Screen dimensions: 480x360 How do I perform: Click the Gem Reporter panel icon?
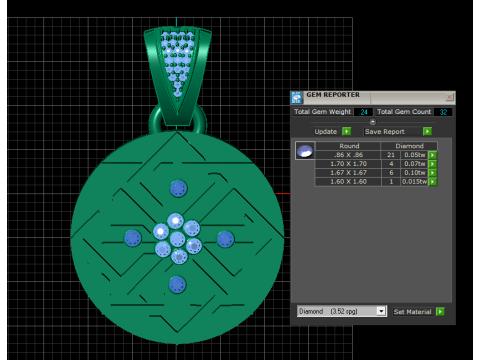pos(296,97)
